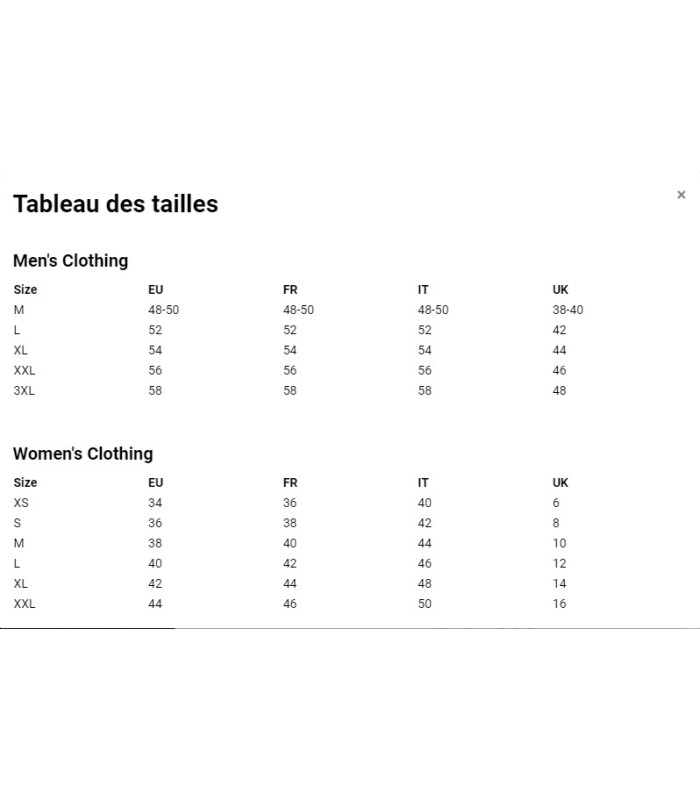Click the IT column header in Women's table
The image size is (700, 800).
coord(423,483)
